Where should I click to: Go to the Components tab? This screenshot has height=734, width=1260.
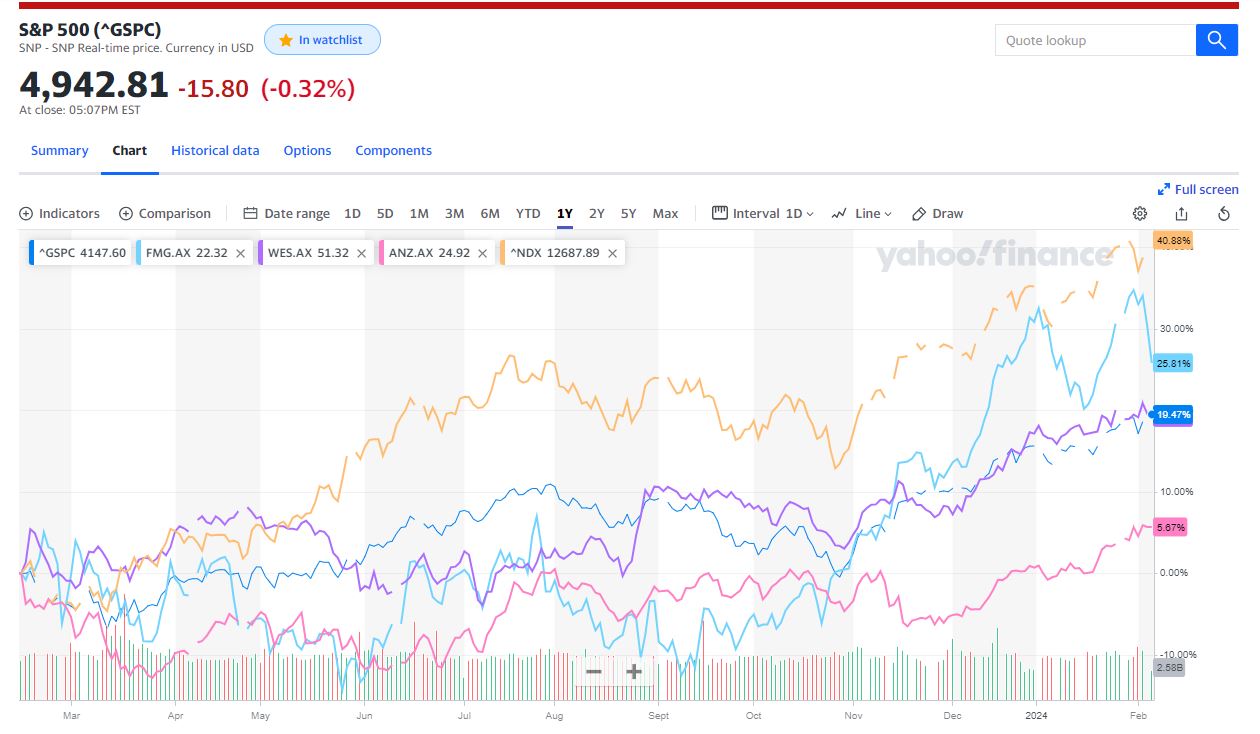pos(393,150)
